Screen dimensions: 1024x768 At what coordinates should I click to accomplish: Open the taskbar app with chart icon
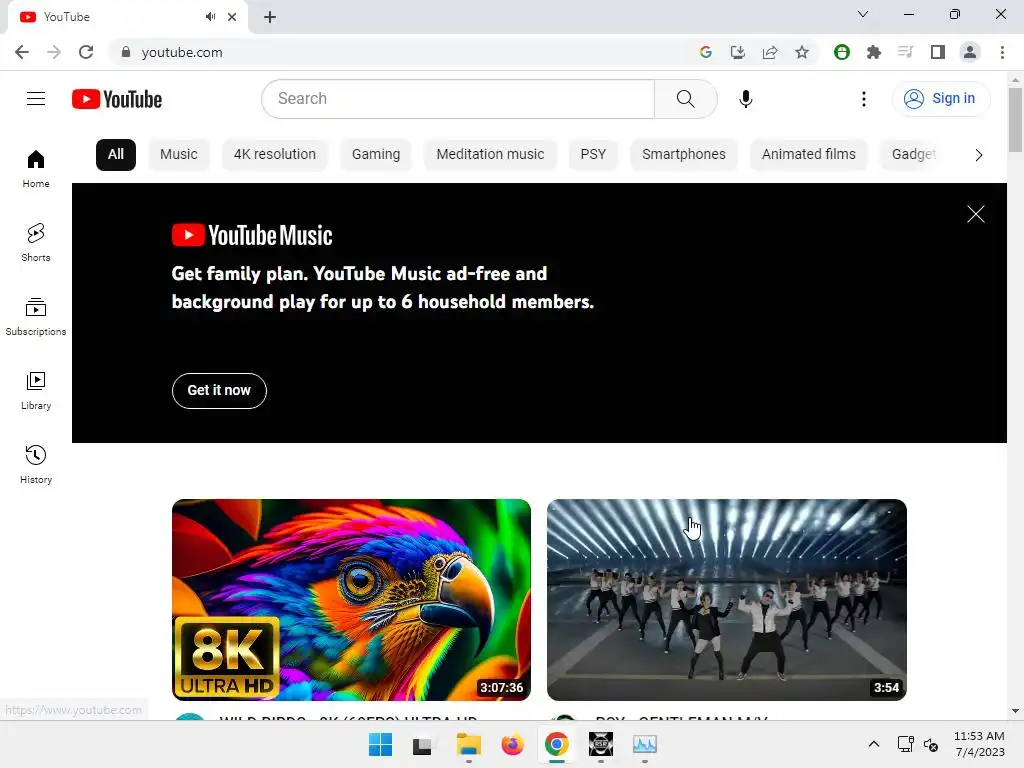[x=645, y=744]
